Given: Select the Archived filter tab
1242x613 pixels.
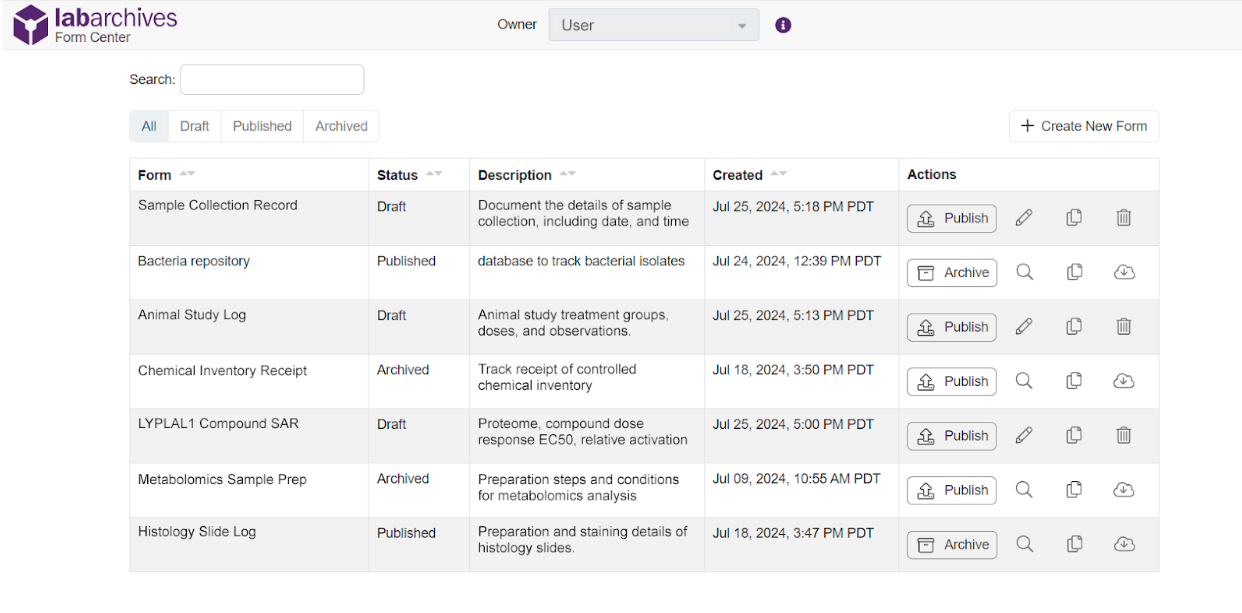Looking at the screenshot, I should coord(340,126).
